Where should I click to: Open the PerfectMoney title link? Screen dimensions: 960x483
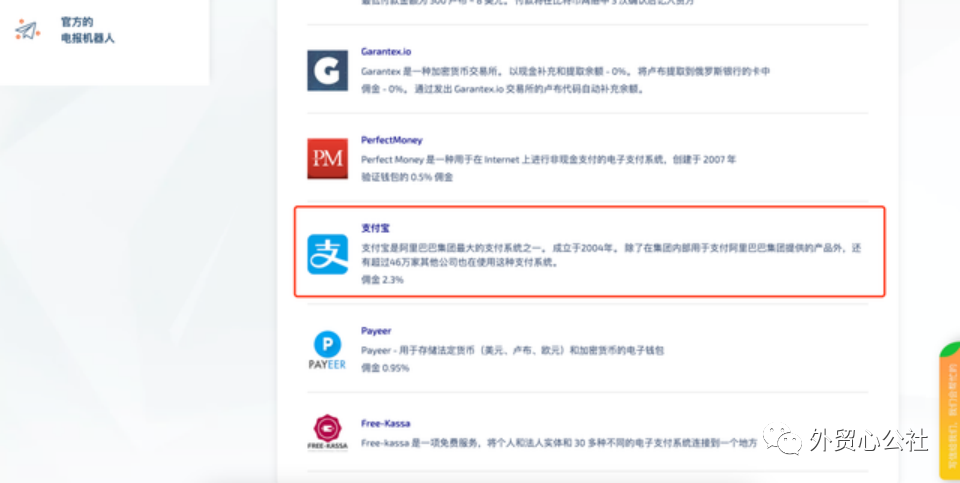click(392, 140)
